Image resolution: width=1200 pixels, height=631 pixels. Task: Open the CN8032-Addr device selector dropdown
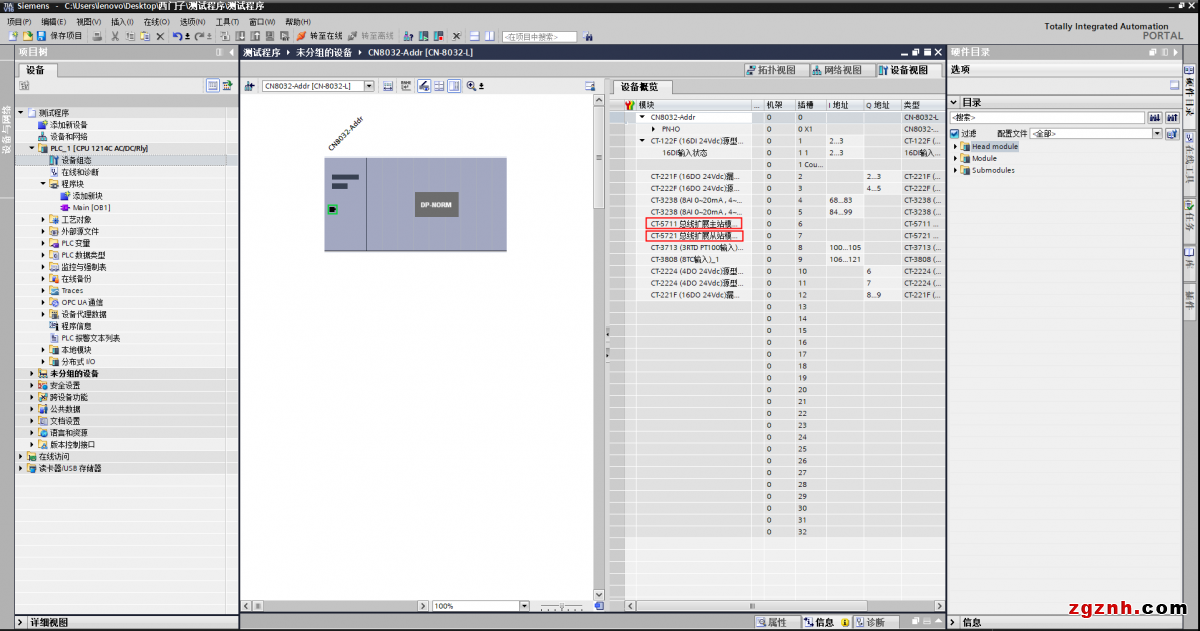(369, 86)
